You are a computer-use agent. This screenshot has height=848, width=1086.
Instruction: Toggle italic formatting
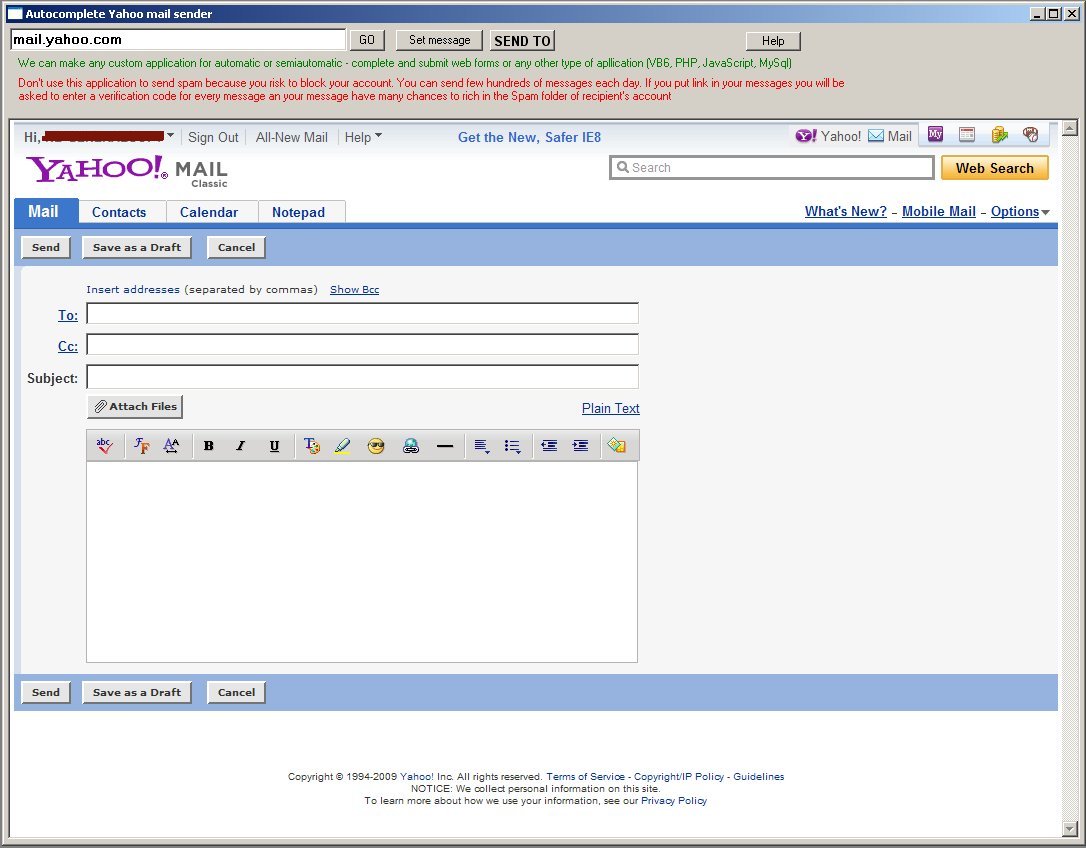pos(240,445)
